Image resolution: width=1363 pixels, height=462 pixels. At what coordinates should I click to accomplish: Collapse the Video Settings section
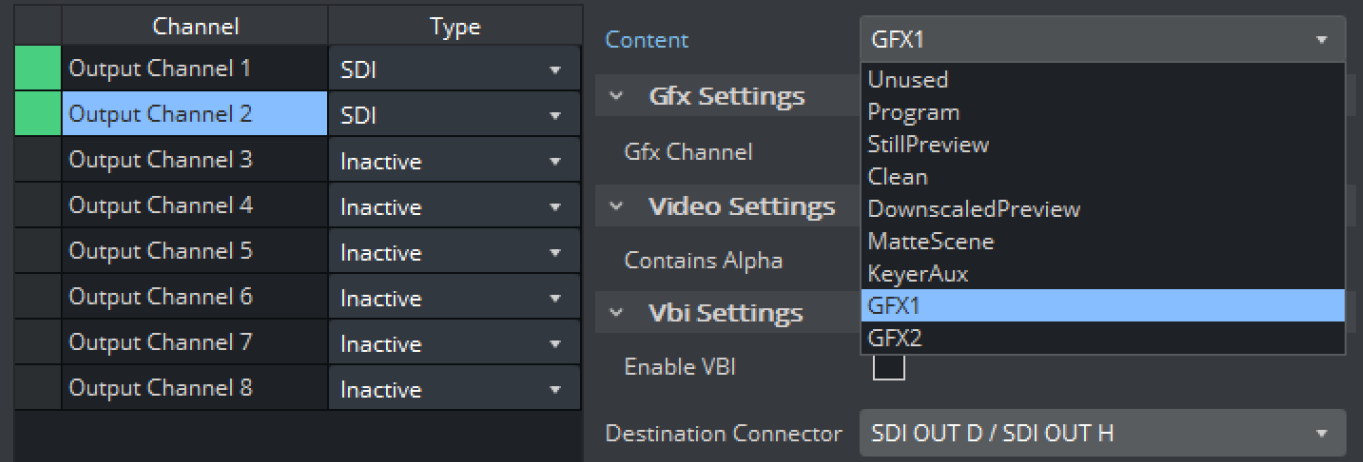click(617, 207)
